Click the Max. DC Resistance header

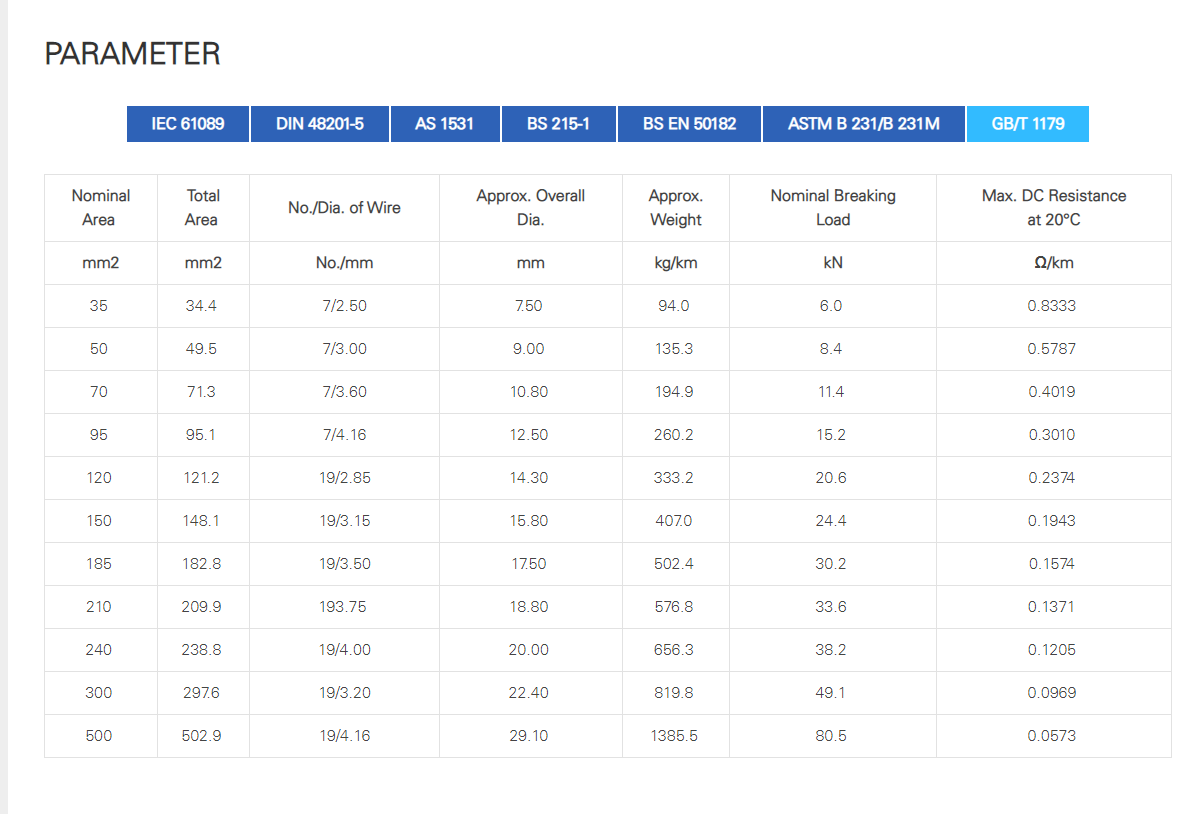click(x=1053, y=208)
